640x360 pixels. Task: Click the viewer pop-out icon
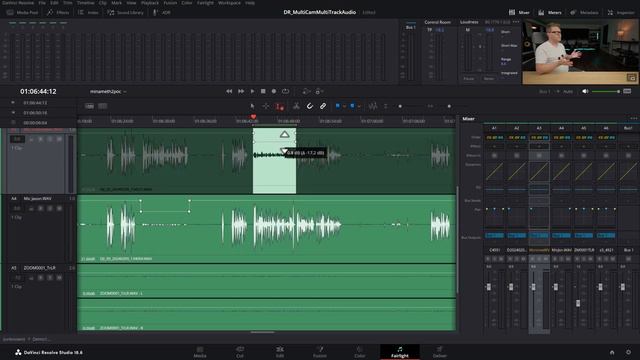[631, 78]
